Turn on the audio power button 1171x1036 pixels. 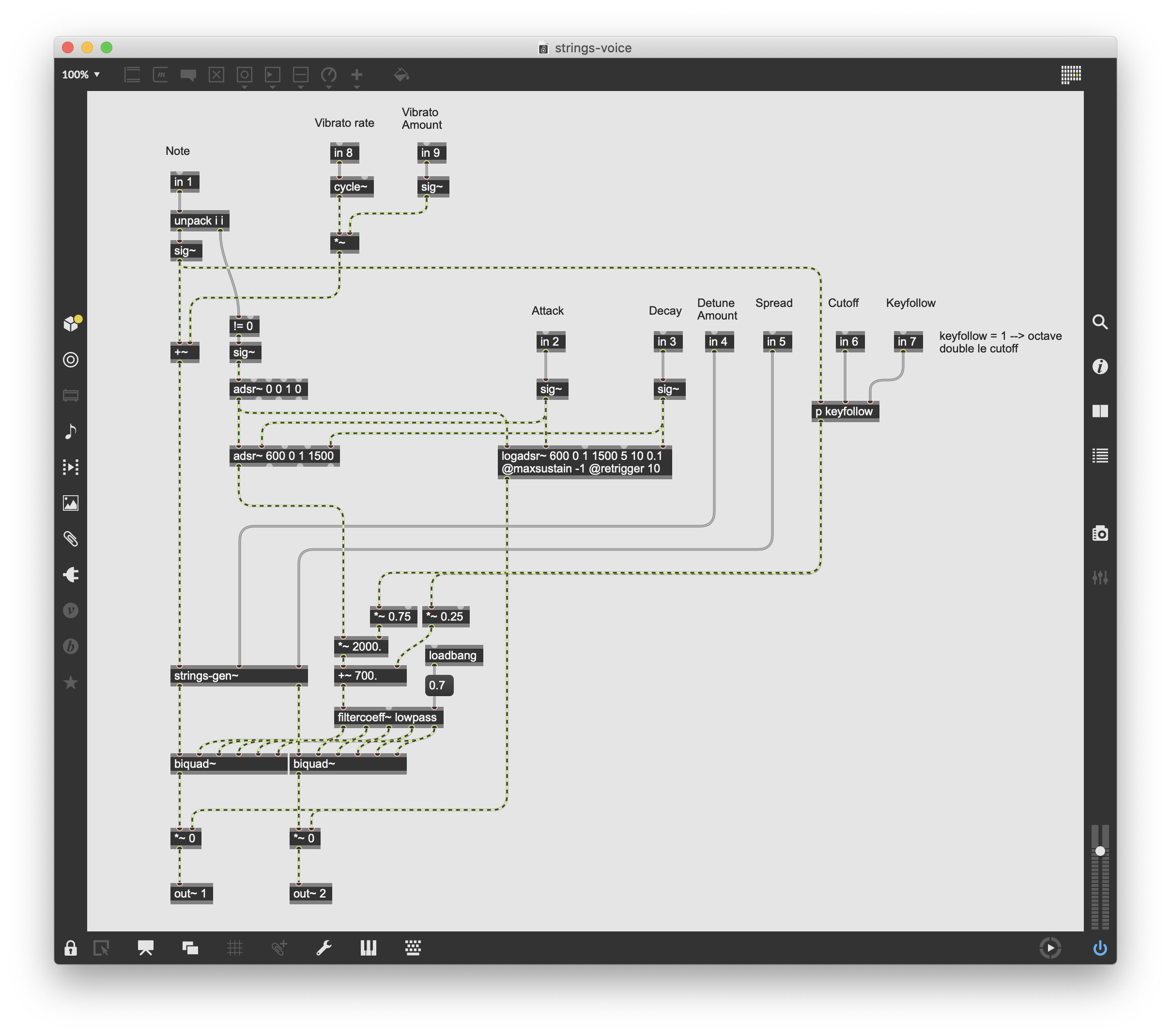(x=1099, y=948)
